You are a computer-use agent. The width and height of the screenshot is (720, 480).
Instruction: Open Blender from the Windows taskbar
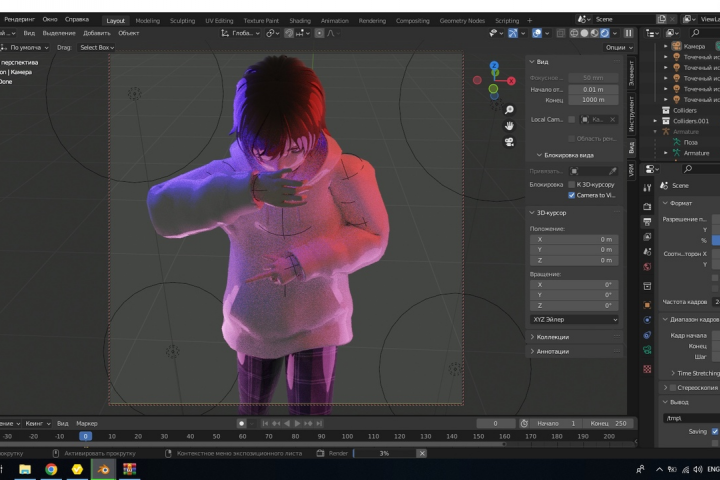(x=103, y=469)
